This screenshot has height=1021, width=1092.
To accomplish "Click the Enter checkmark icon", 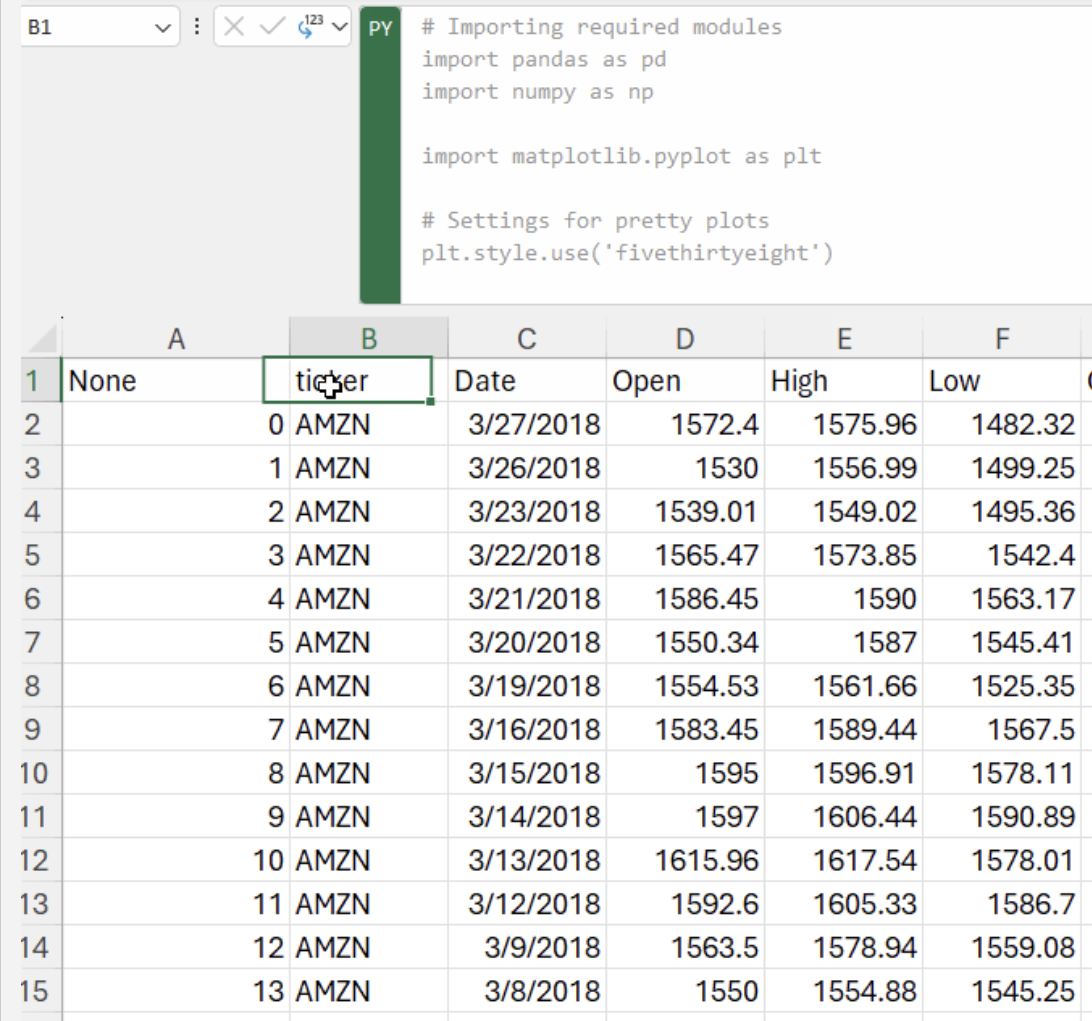I will (272, 27).
